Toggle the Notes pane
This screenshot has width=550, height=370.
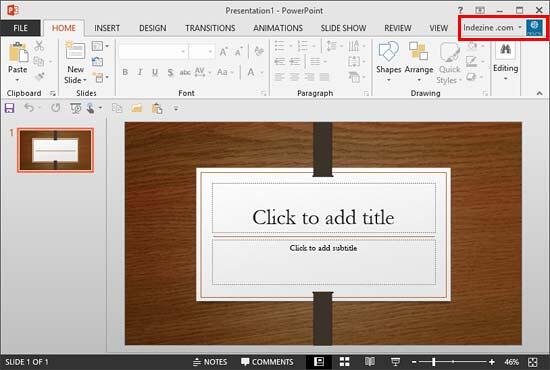(210, 362)
